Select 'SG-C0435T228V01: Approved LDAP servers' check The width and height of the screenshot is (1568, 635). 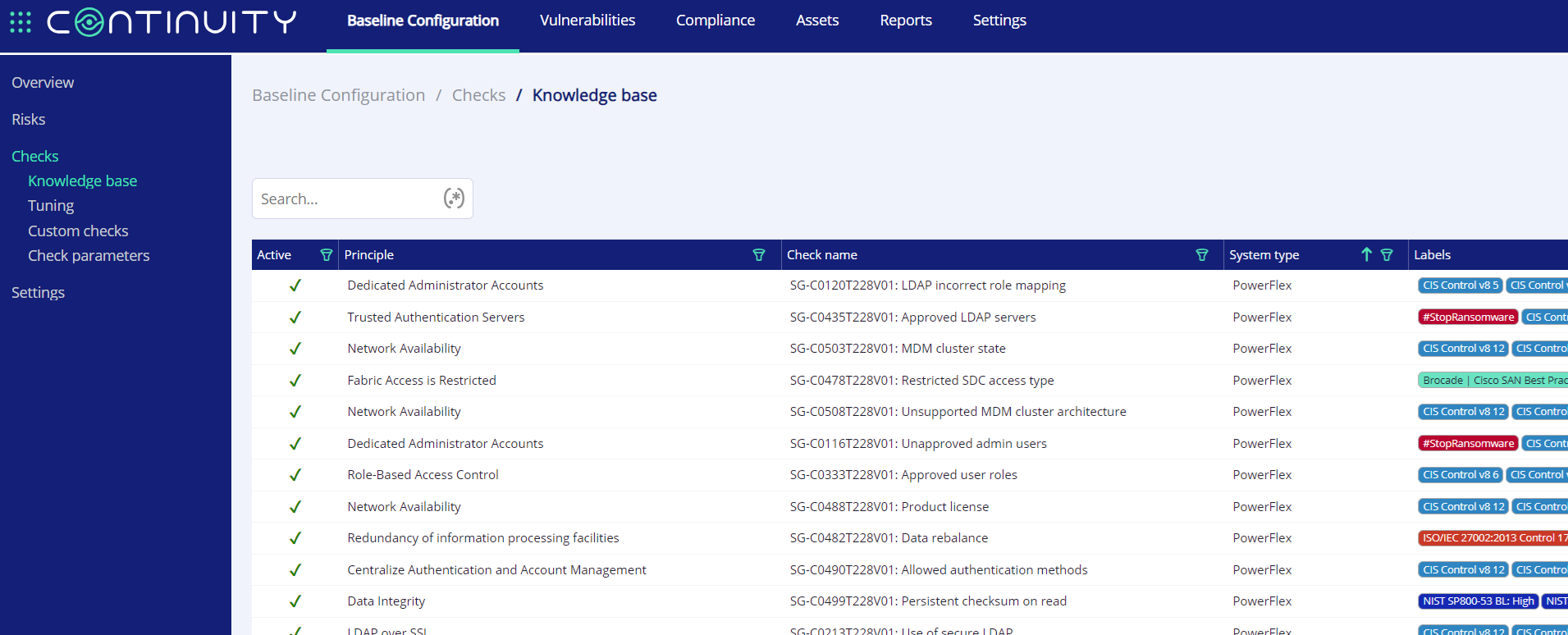click(x=913, y=317)
